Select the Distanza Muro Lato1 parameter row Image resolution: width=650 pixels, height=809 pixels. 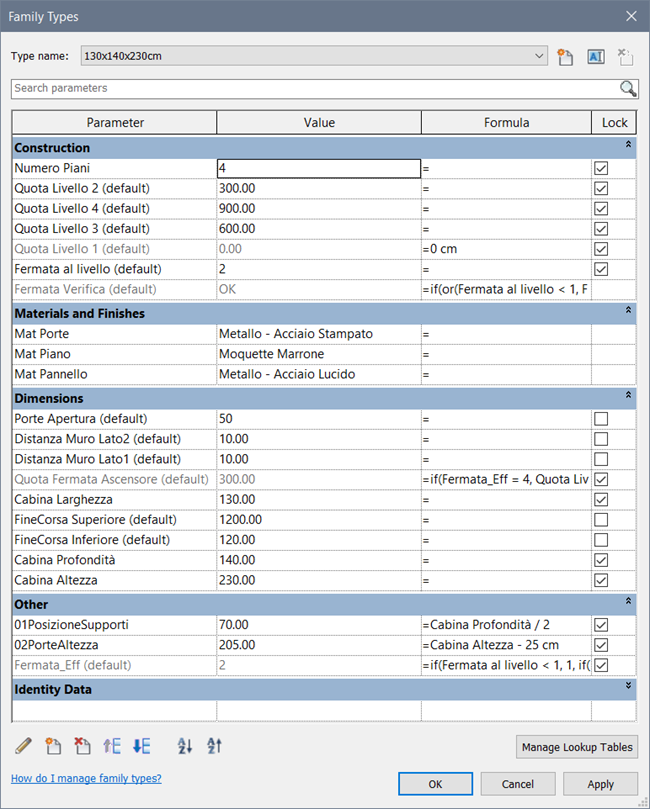[x=115, y=459]
